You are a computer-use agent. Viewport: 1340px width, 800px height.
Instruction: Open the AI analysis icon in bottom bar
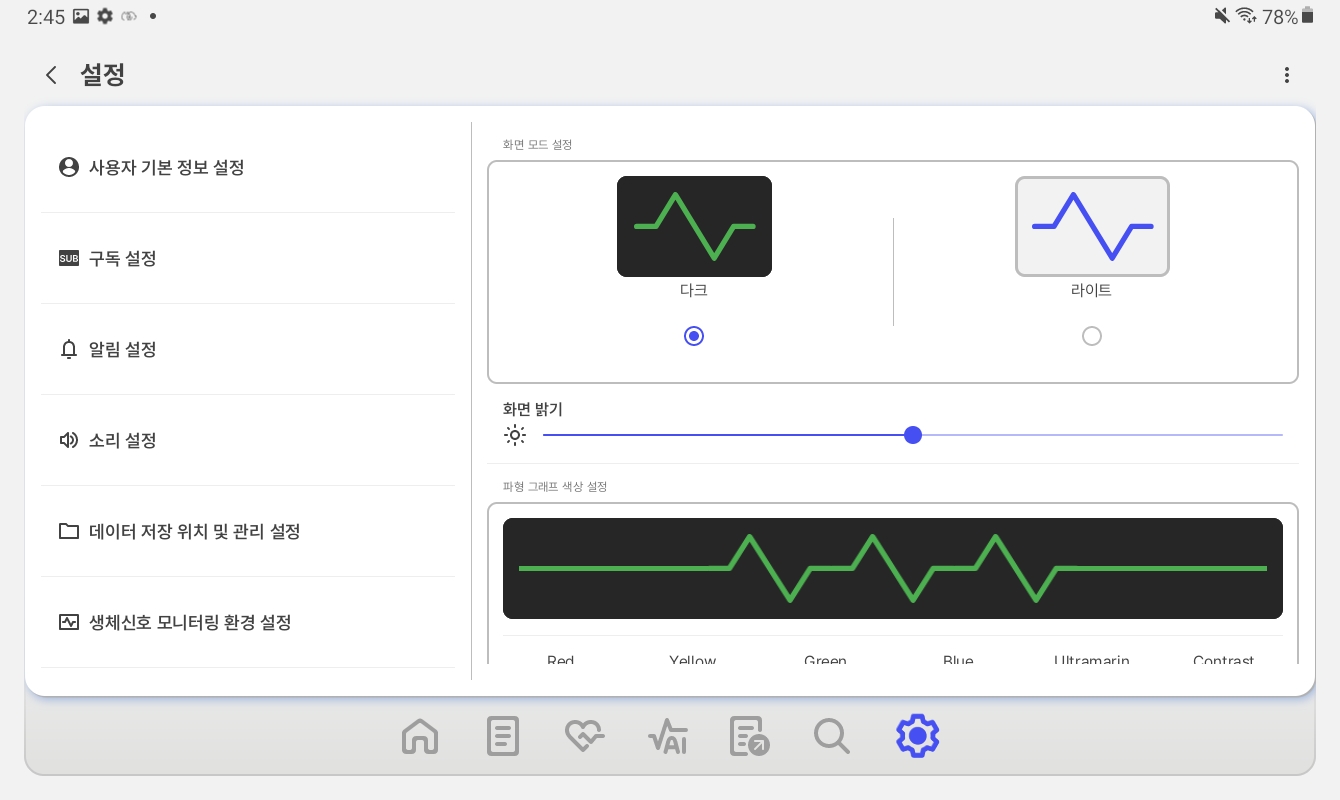point(667,736)
